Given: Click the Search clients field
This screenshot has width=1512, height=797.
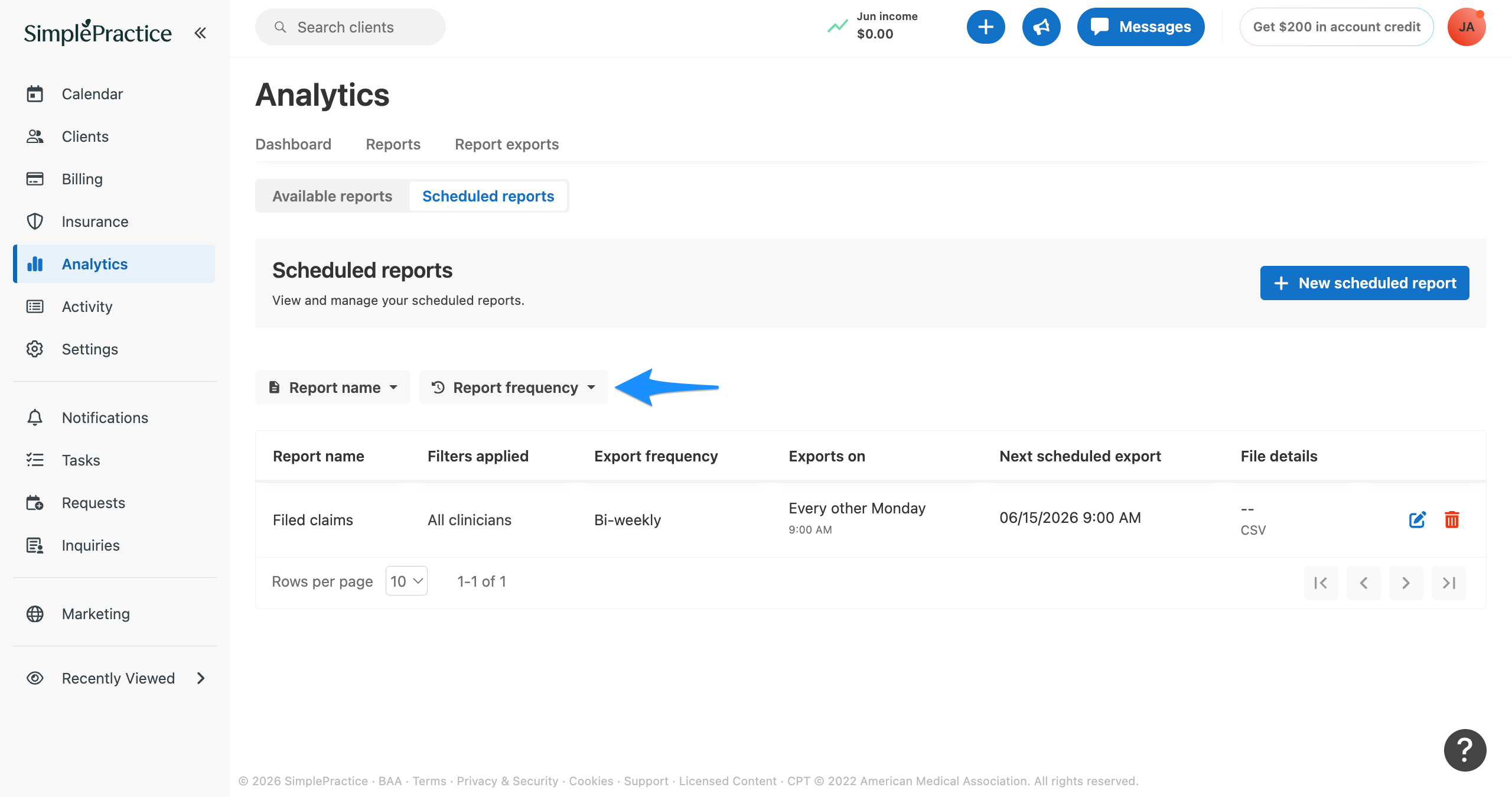Looking at the screenshot, I should coord(350,27).
